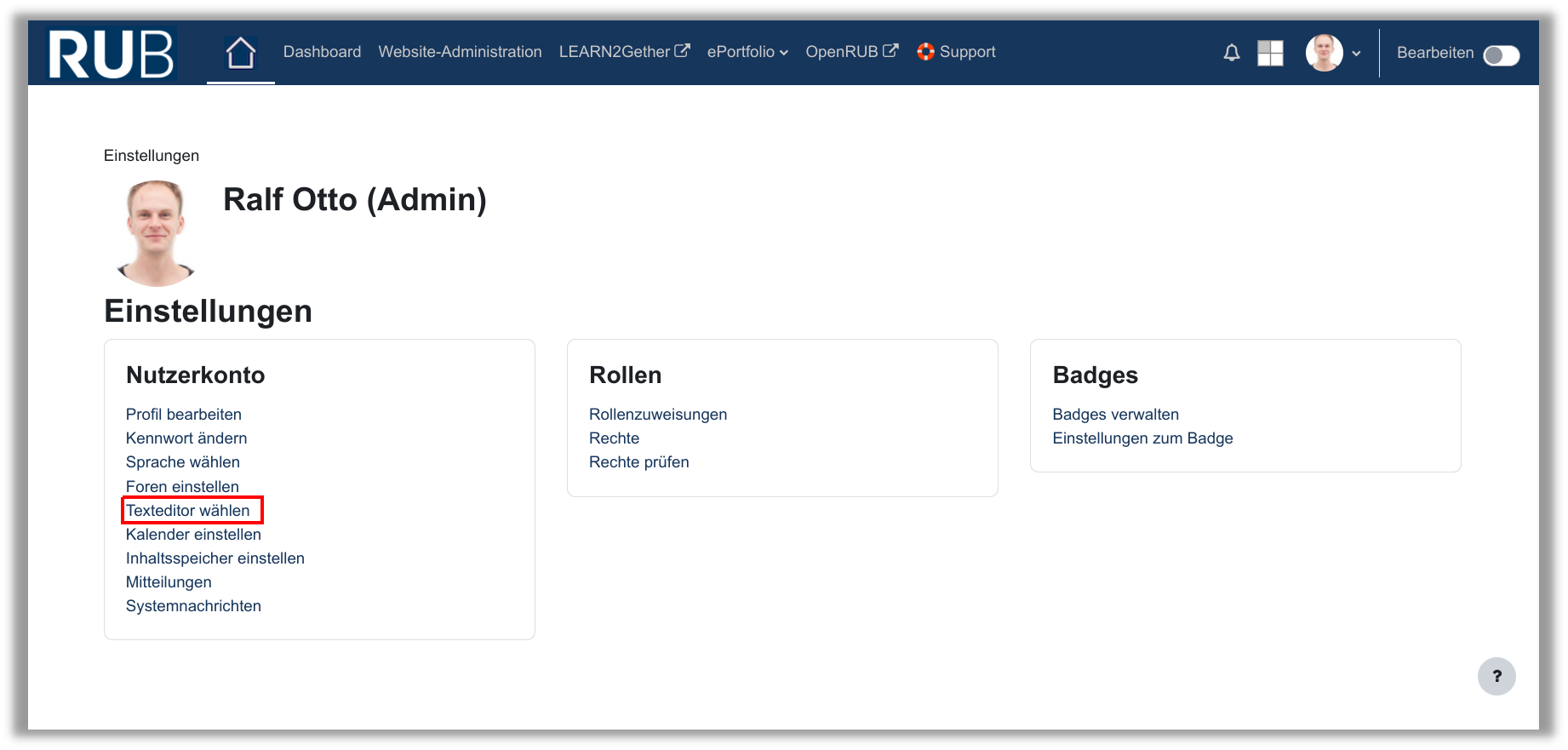Open the Dashboard menu item
The image size is (1568, 750).
click(x=322, y=52)
